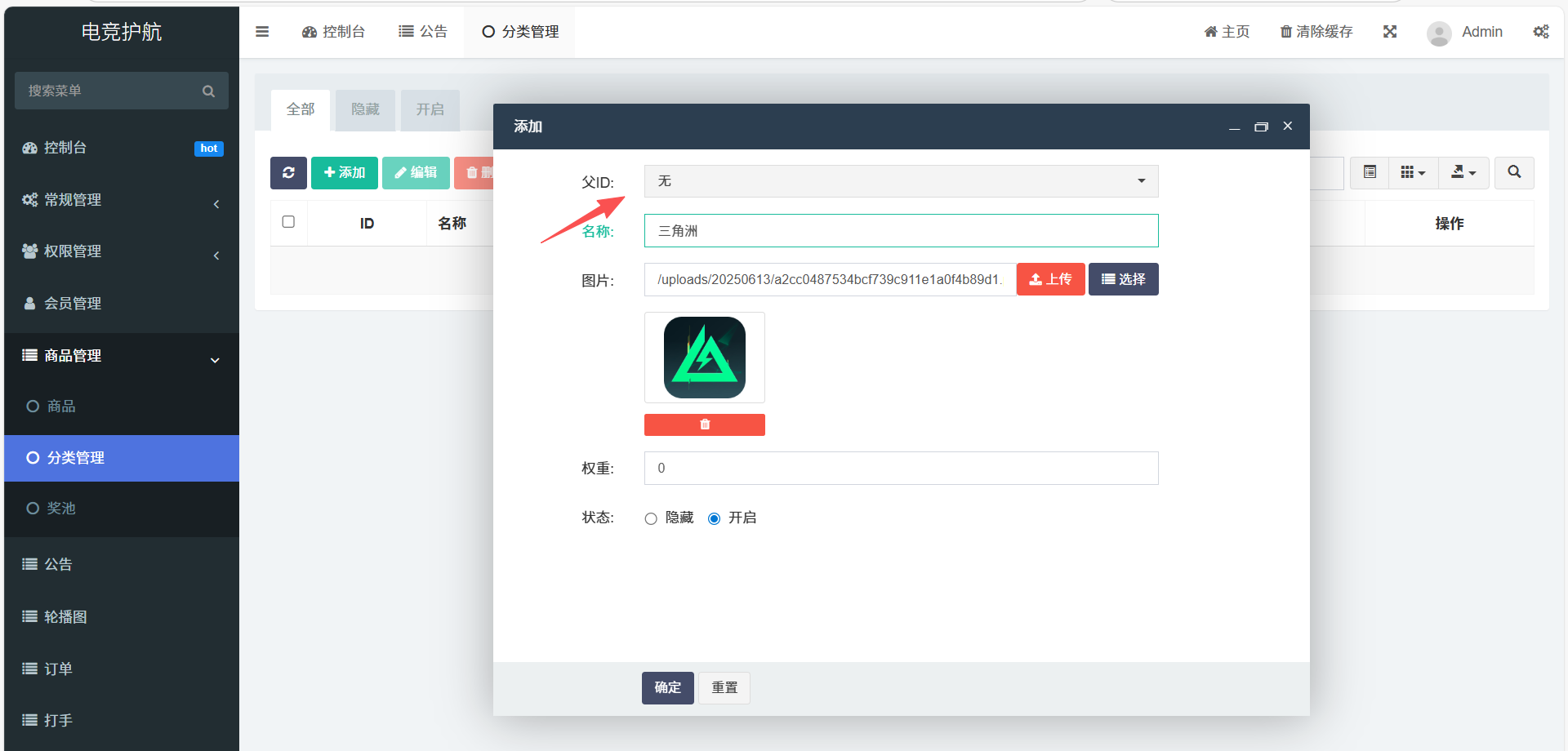1568x751 pixels.
Task: Switch to the 公告 top tab
Action: coord(423,32)
